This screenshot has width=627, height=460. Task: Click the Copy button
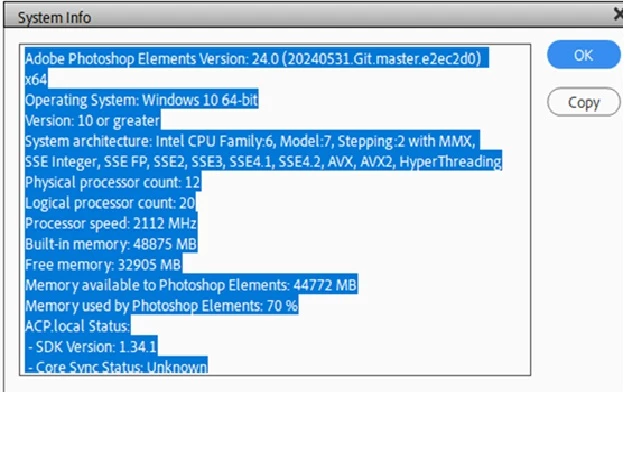coord(583,102)
